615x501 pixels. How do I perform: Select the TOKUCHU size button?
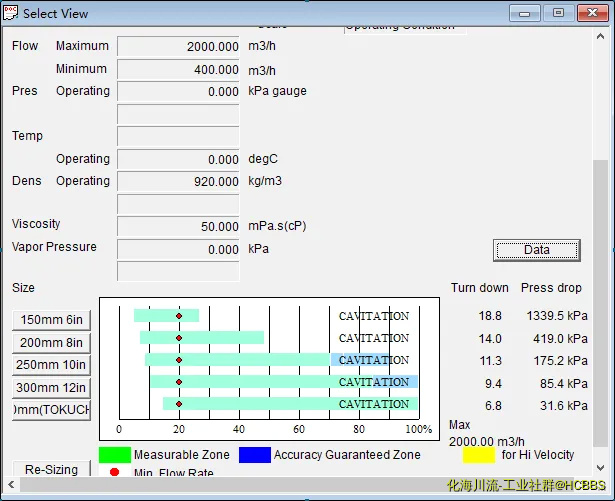tap(51, 410)
